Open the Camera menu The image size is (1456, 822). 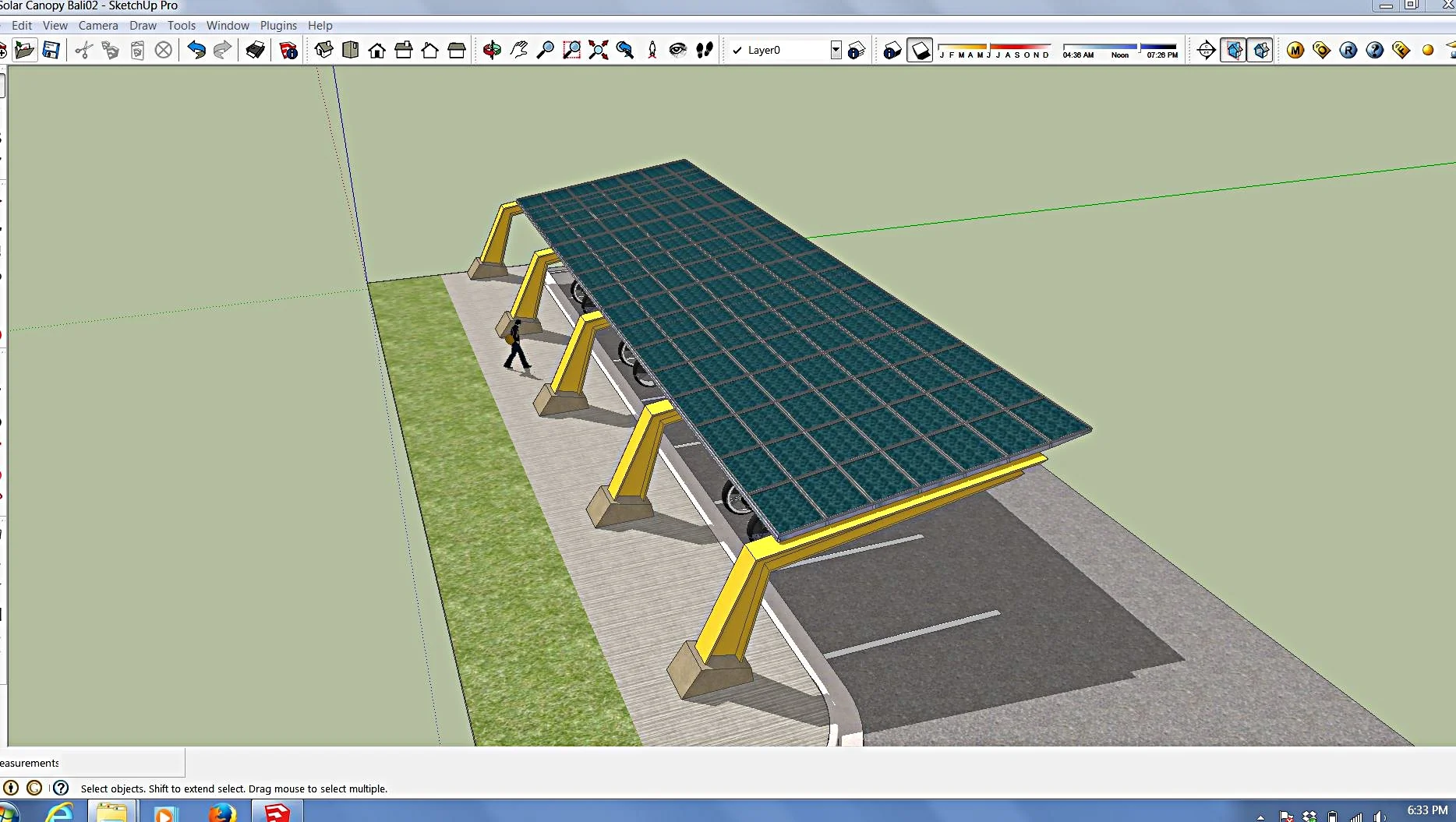pyautogui.click(x=98, y=25)
